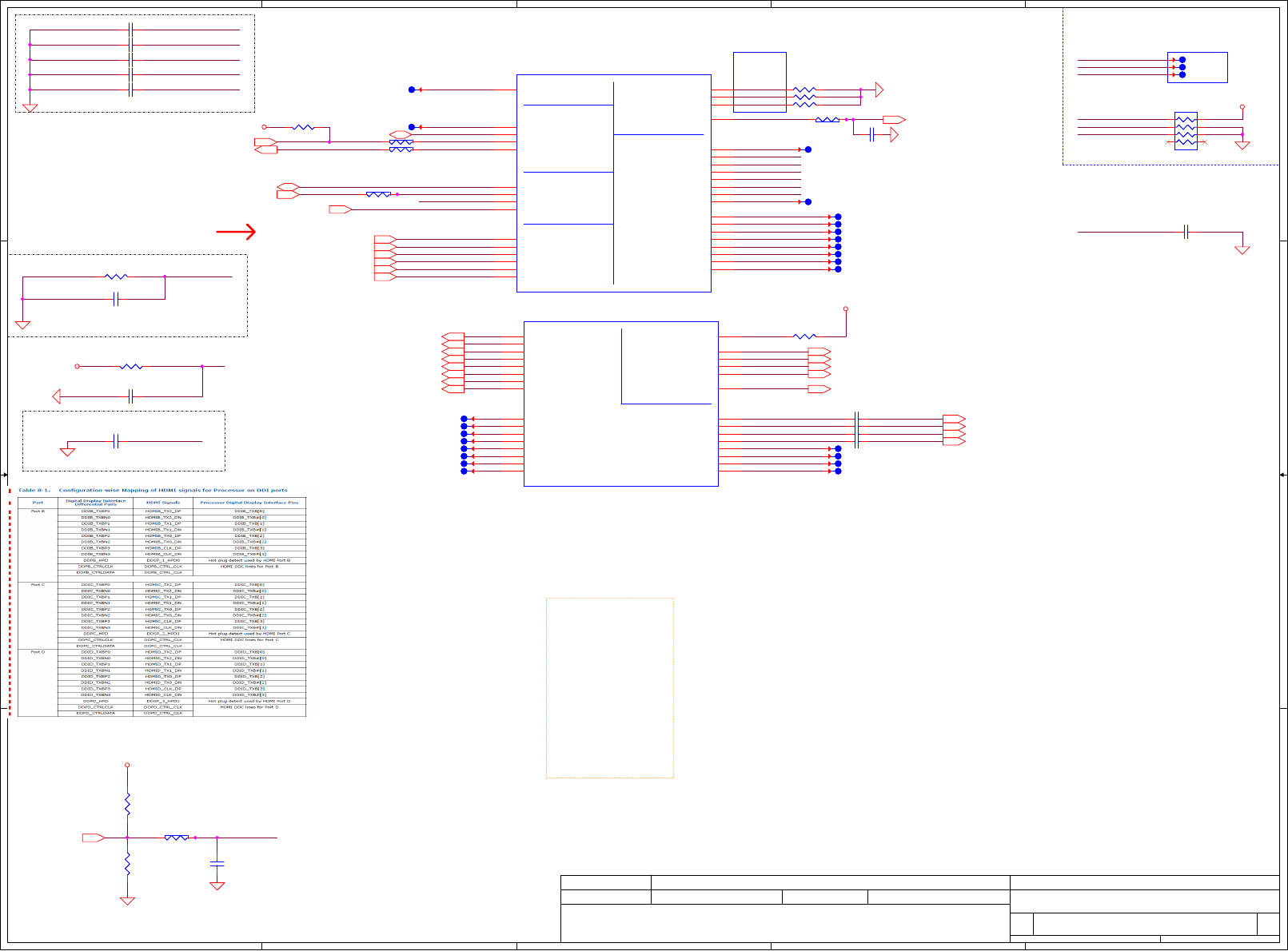Click the DDID_TXB[1] pin cell
Screen dimensions: 1288x951
click(x=249, y=664)
